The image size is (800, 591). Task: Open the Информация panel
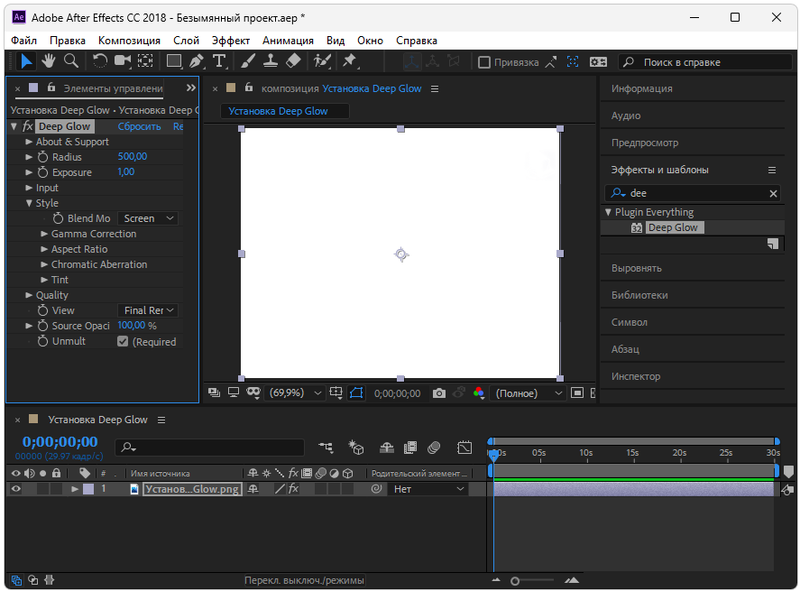click(x=642, y=89)
